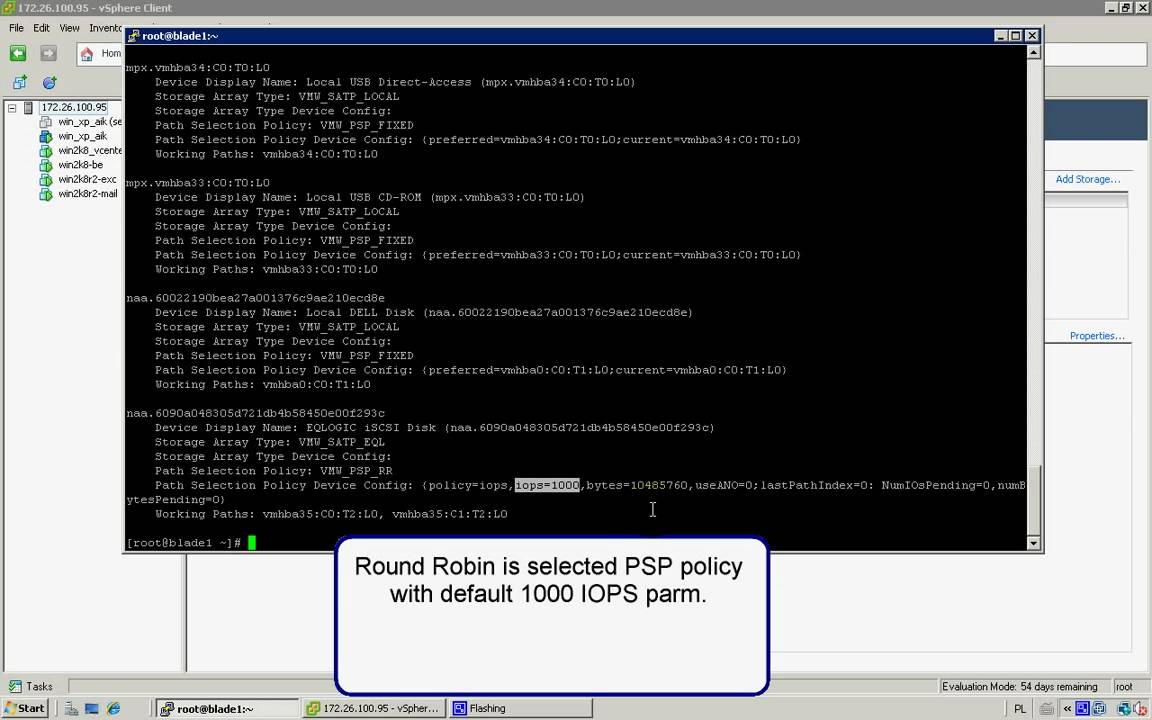
Task: Click the network connection tray icon
Action: coord(1124,708)
